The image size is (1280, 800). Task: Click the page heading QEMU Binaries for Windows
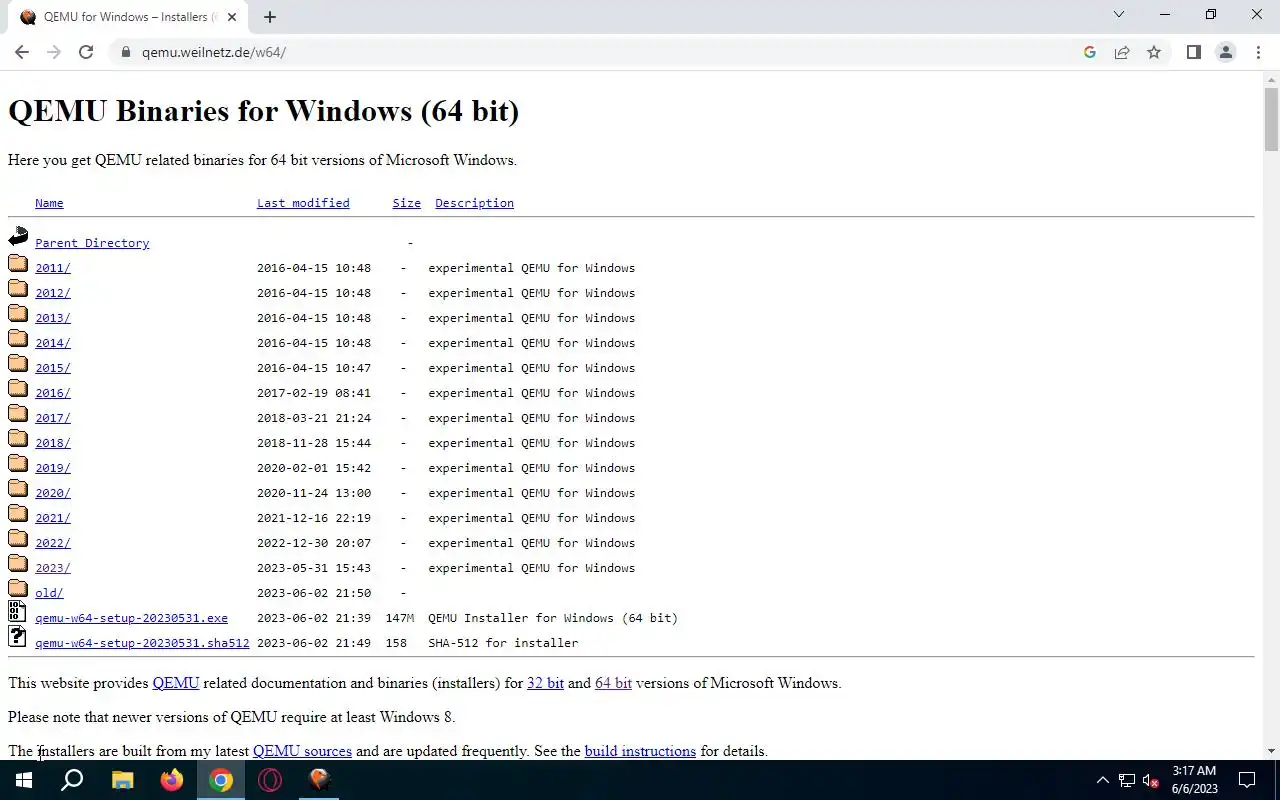click(264, 111)
